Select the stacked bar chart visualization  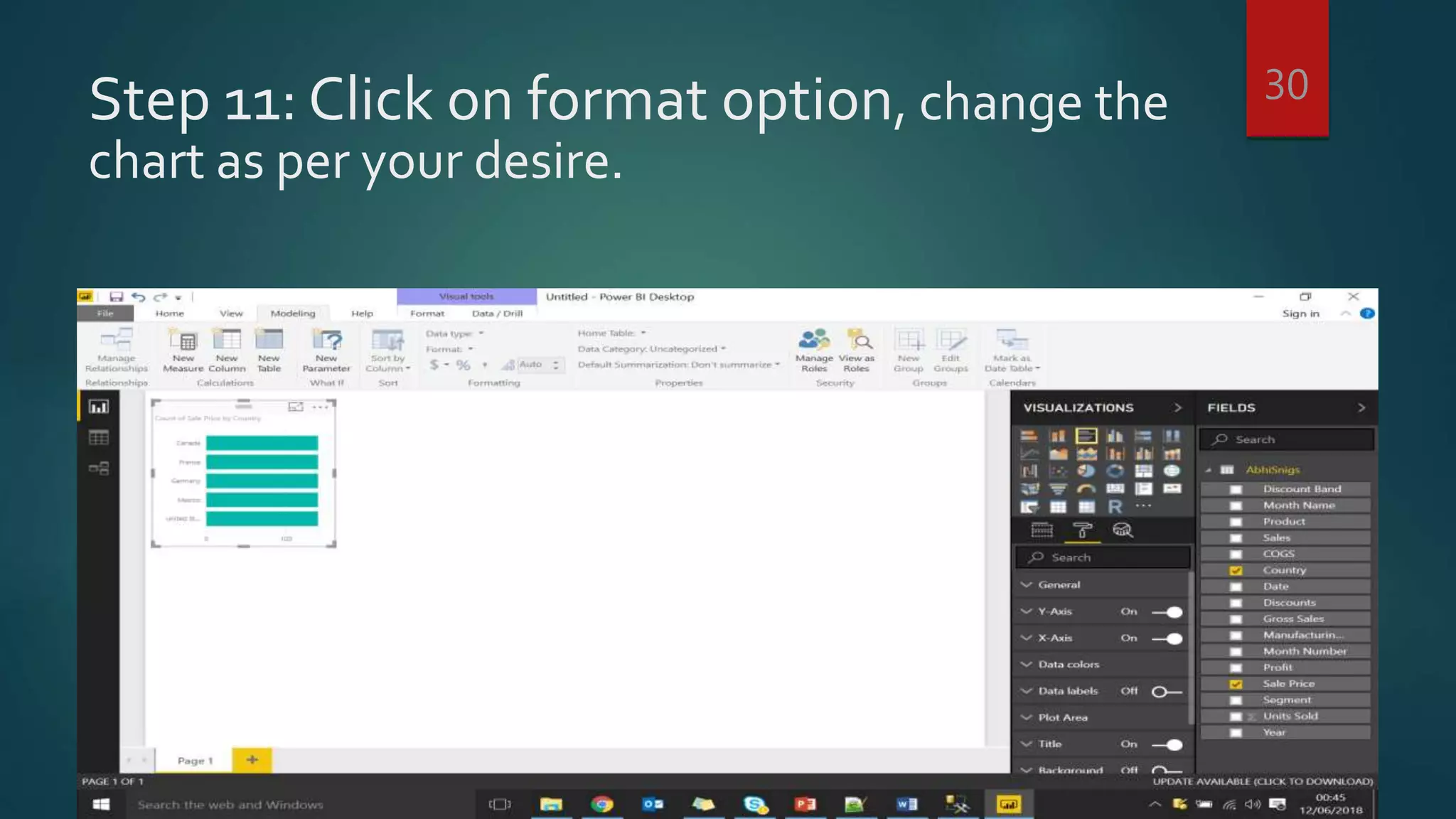click(x=1029, y=436)
